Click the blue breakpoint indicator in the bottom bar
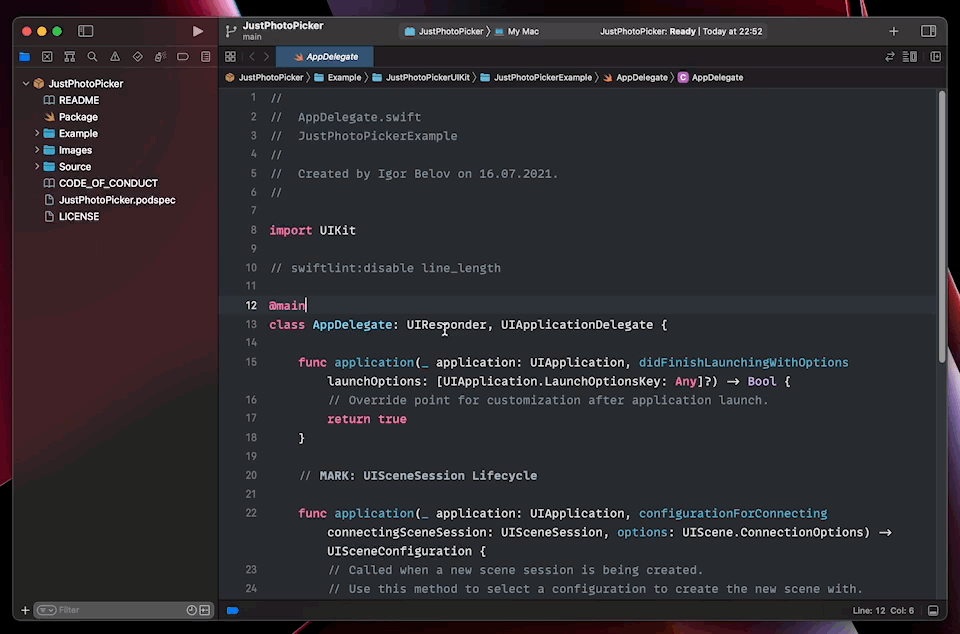 click(x=233, y=610)
